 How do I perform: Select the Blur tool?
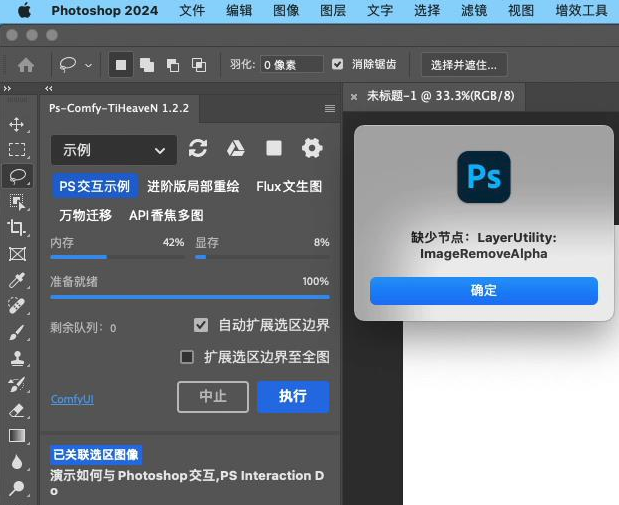pyautogui.click(x=17, y=462)
